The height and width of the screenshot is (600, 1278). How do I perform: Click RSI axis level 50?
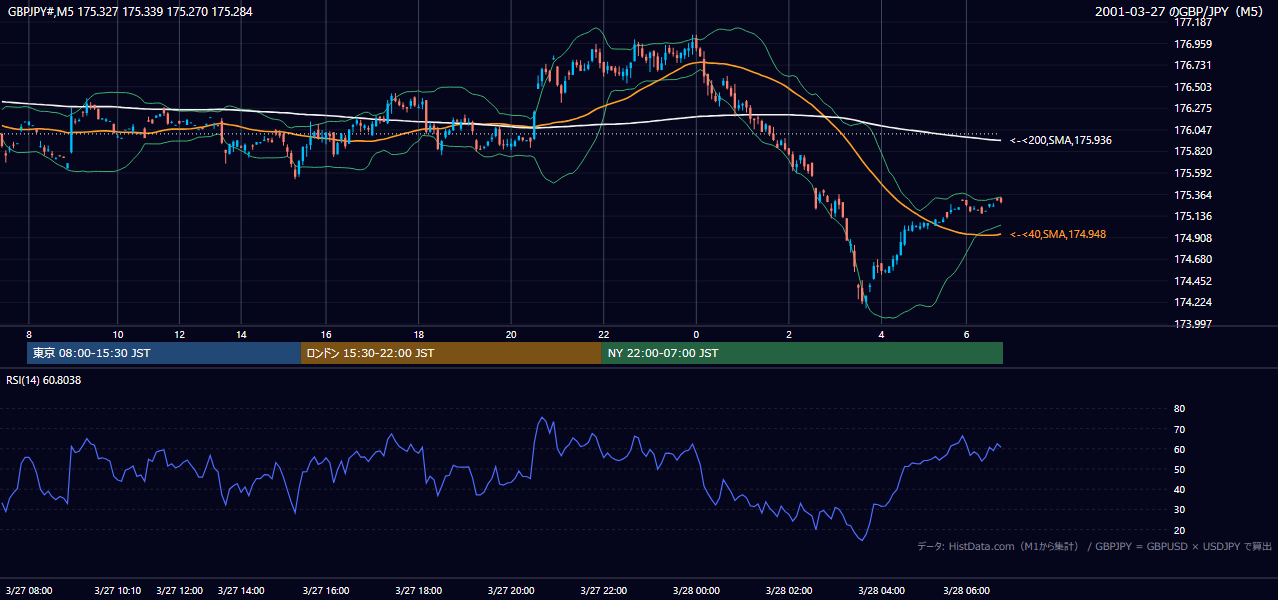click(1179, 469)
